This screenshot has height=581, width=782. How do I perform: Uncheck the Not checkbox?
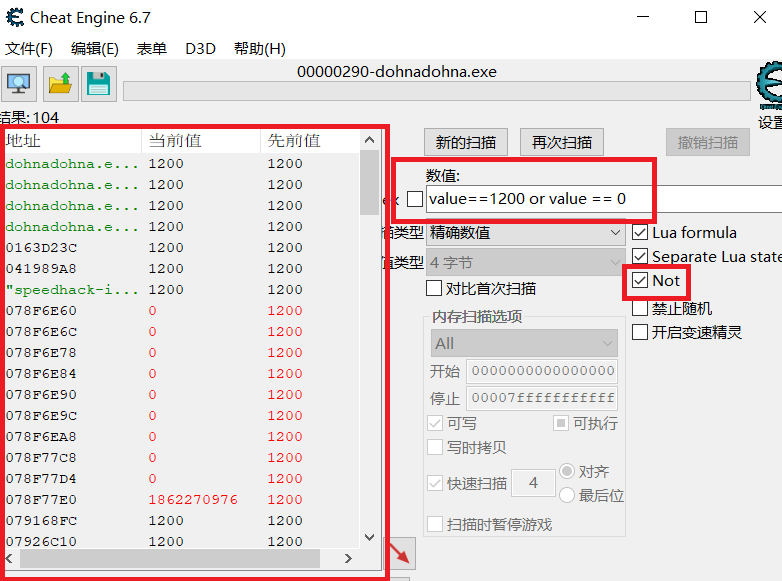(640, 281)
